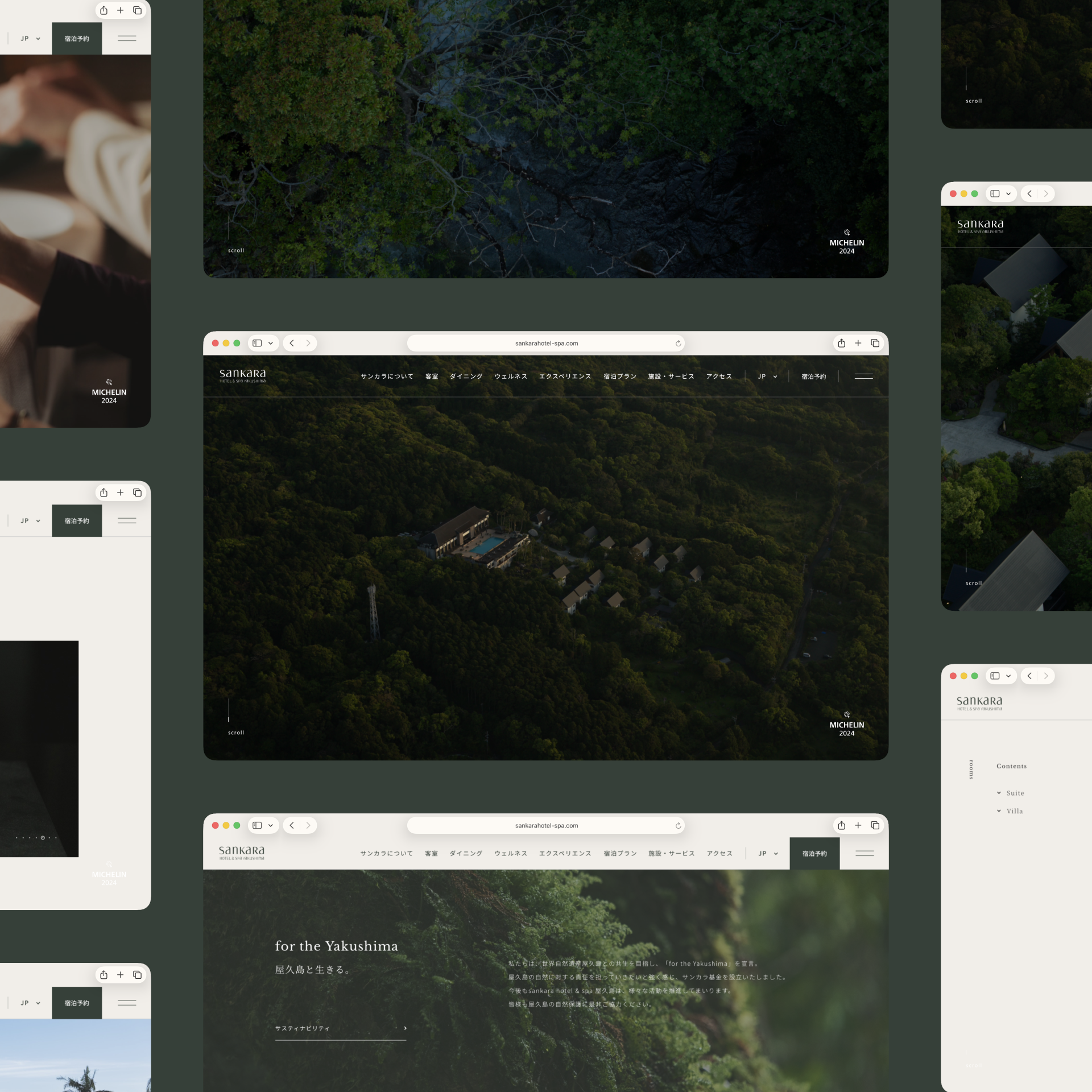
Task: Open hamburger menu on dark Sankara header
Action: coord(863,376)
